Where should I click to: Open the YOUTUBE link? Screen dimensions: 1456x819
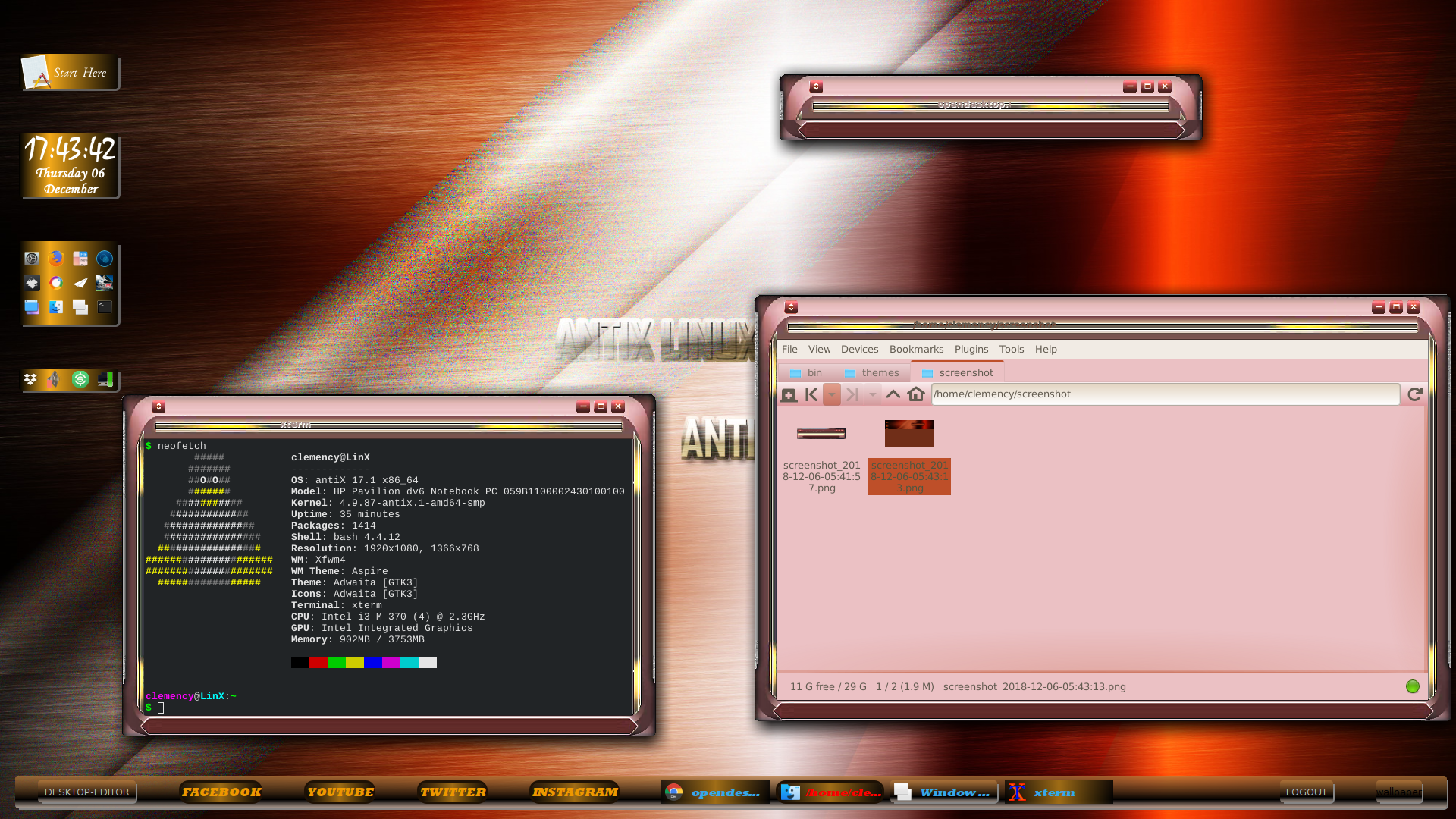340,792
